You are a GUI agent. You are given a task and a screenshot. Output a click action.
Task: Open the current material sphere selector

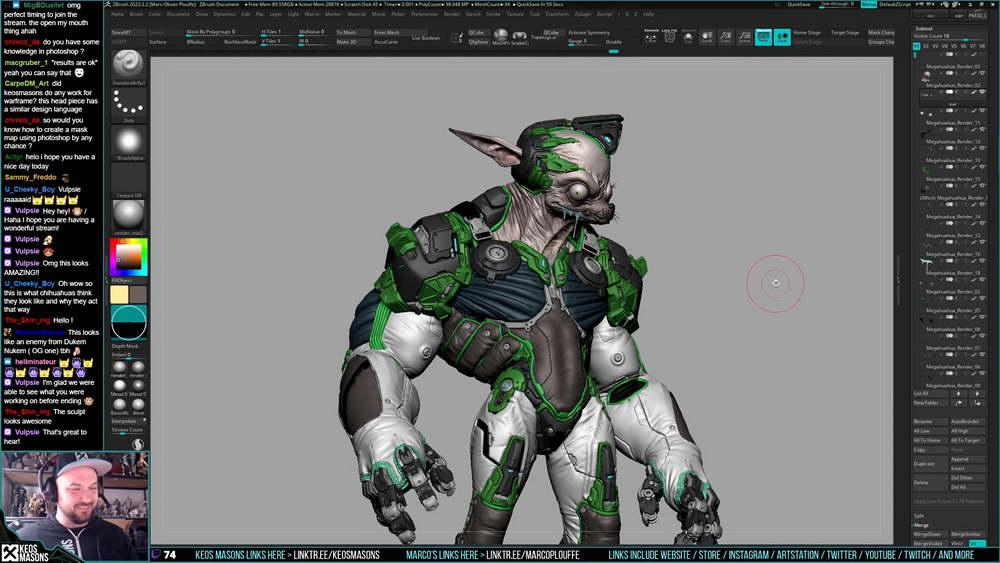pyautogui.click(x=128, y=215)
